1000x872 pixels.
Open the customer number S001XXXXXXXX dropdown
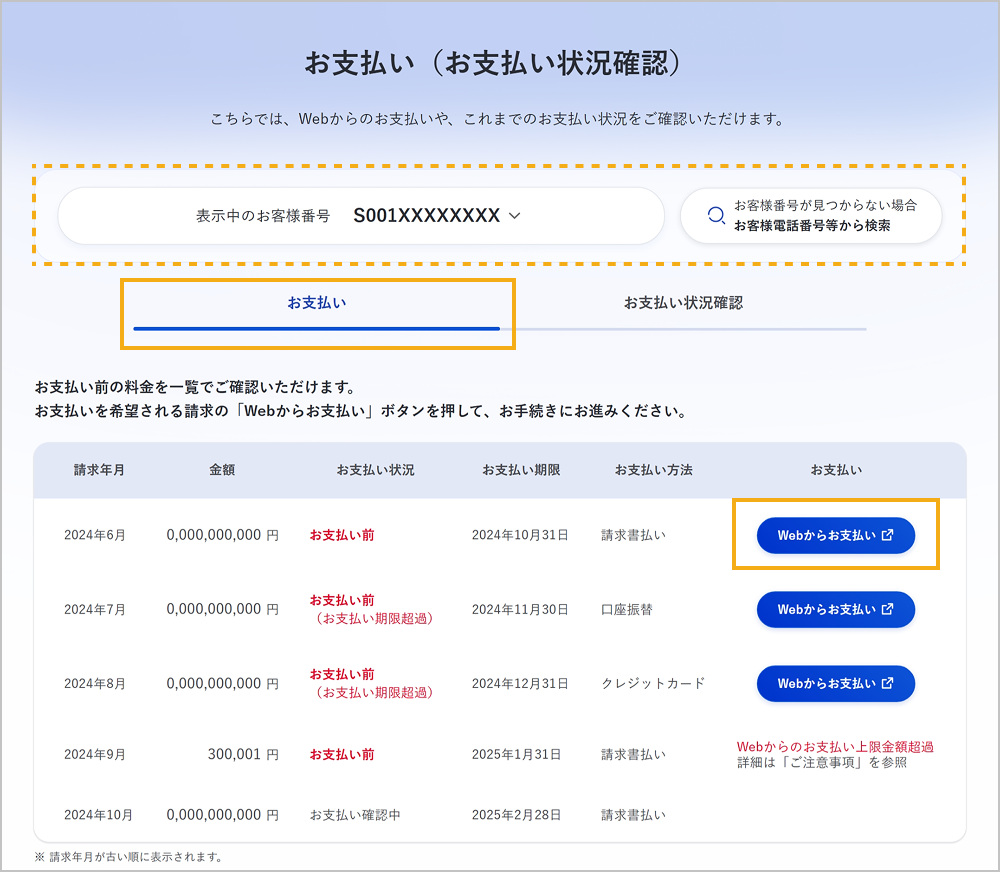(361, 216)
